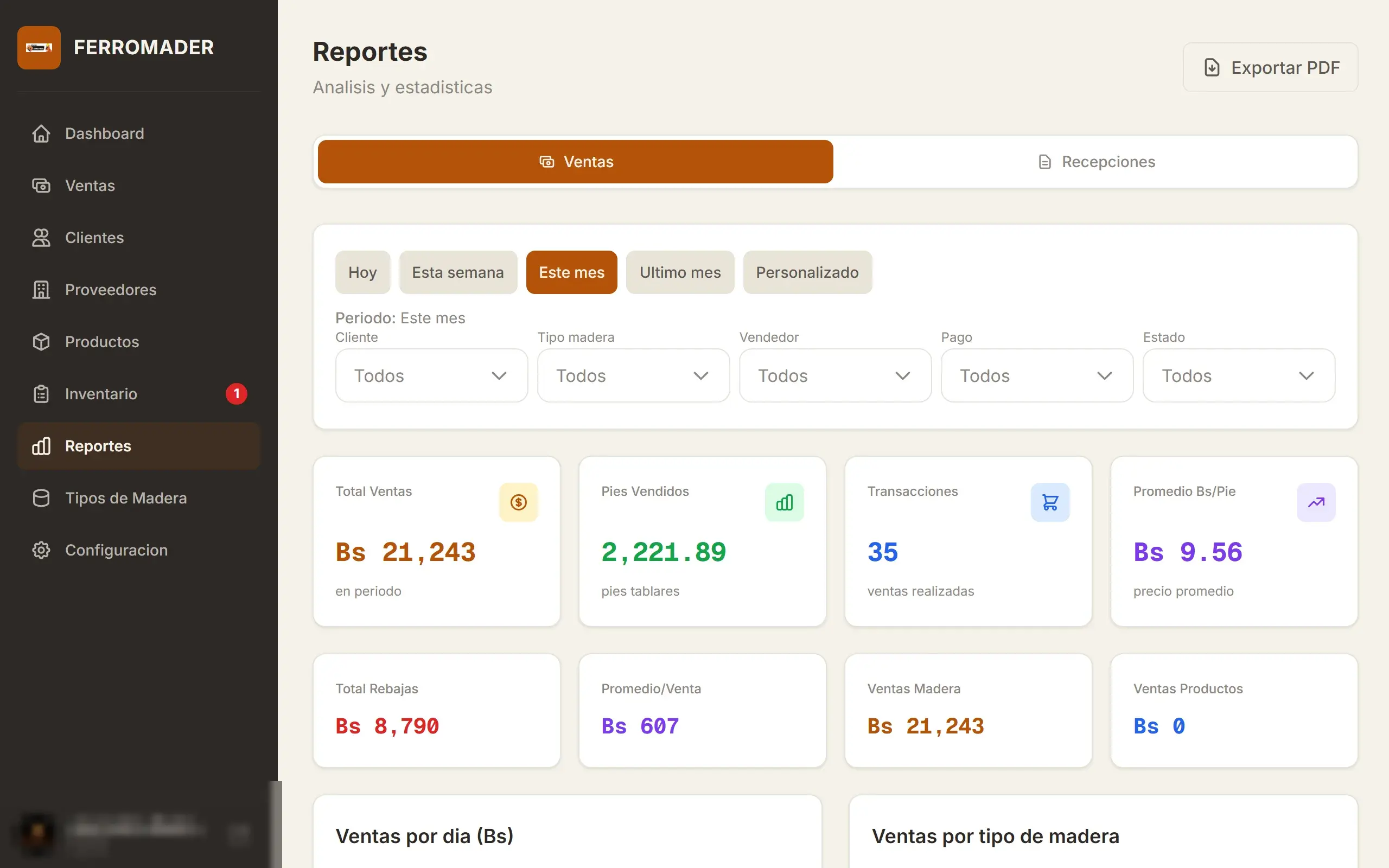1389x868 pixels.
Task: Click the Total Ventas dollar coin icon
Action: [x=518, y=502]
